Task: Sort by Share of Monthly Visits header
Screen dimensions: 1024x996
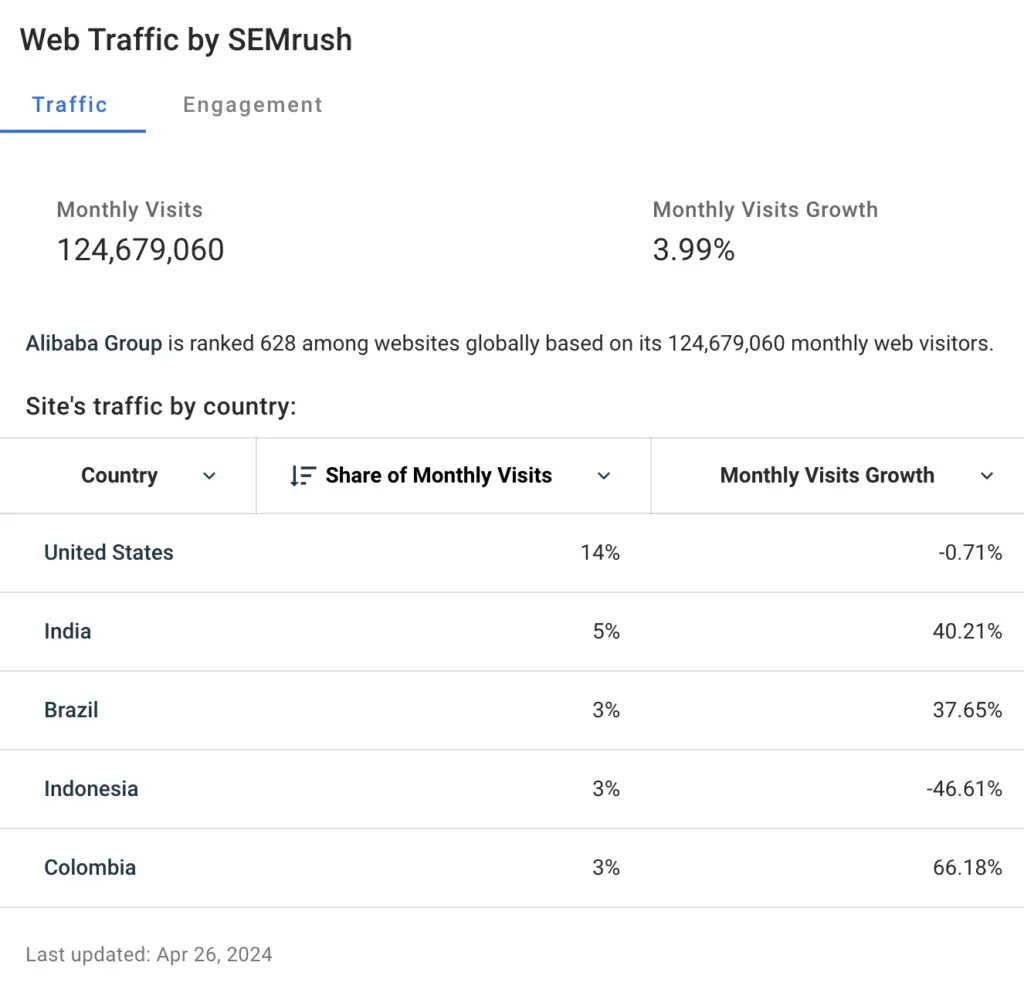Action: click(x=438, y=476)
